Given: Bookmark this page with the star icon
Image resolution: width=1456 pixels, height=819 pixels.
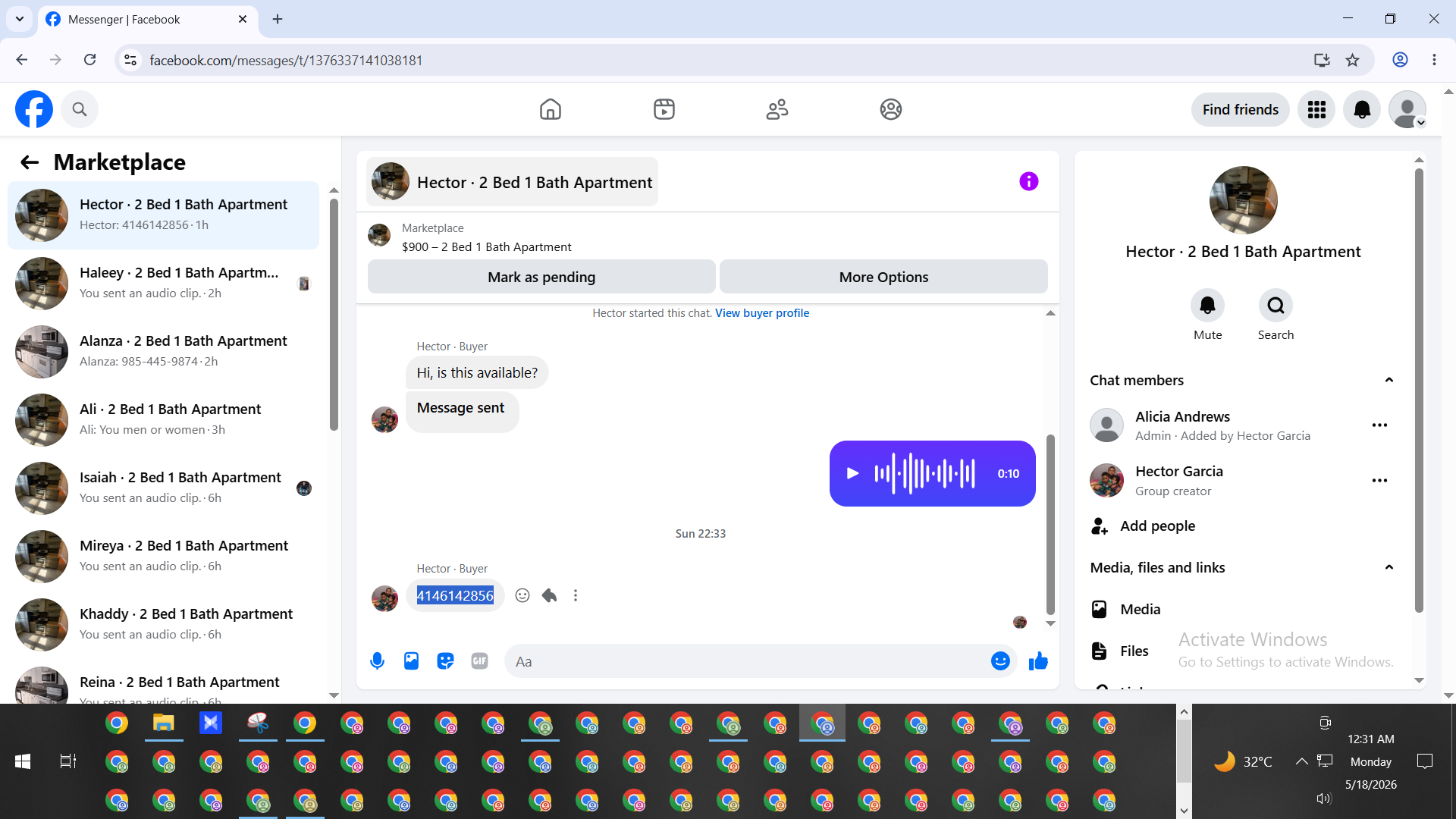Looking at the screenshot, I should pos(1353,60).
